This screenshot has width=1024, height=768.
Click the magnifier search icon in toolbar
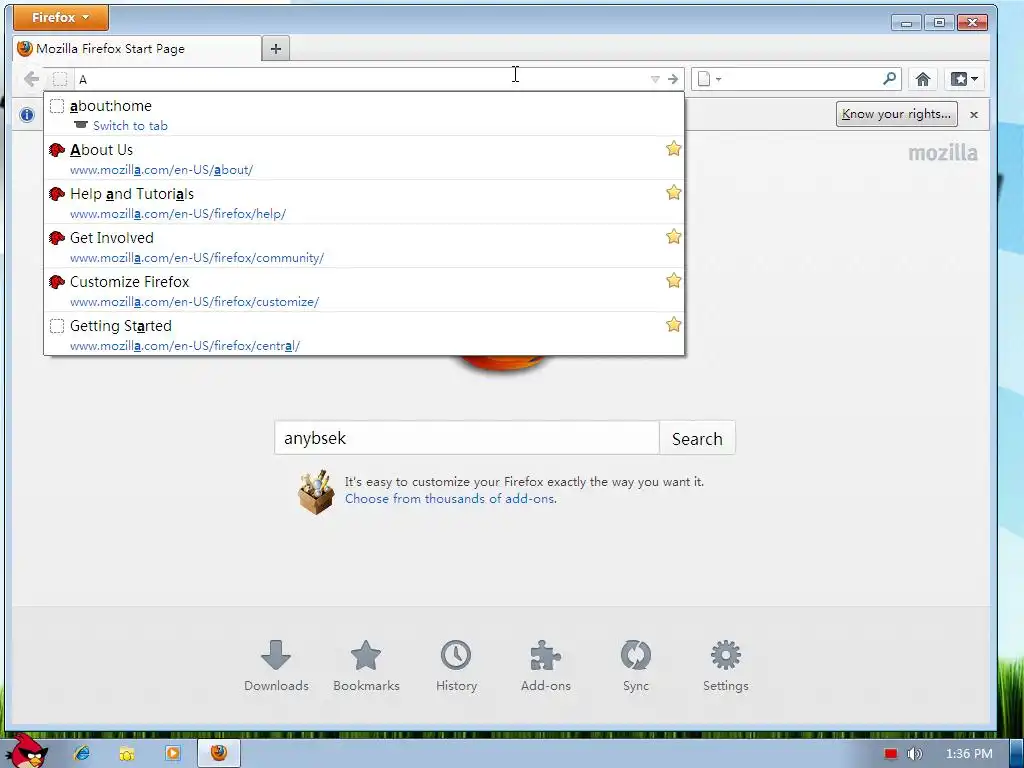pos(889,79)
